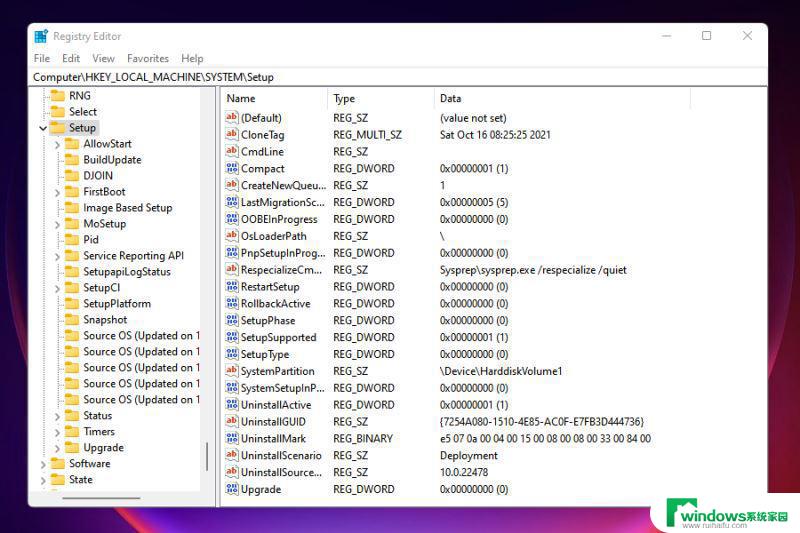Expand the Timers key
This screenshot has height=533, width=800.
pos(57,433)
